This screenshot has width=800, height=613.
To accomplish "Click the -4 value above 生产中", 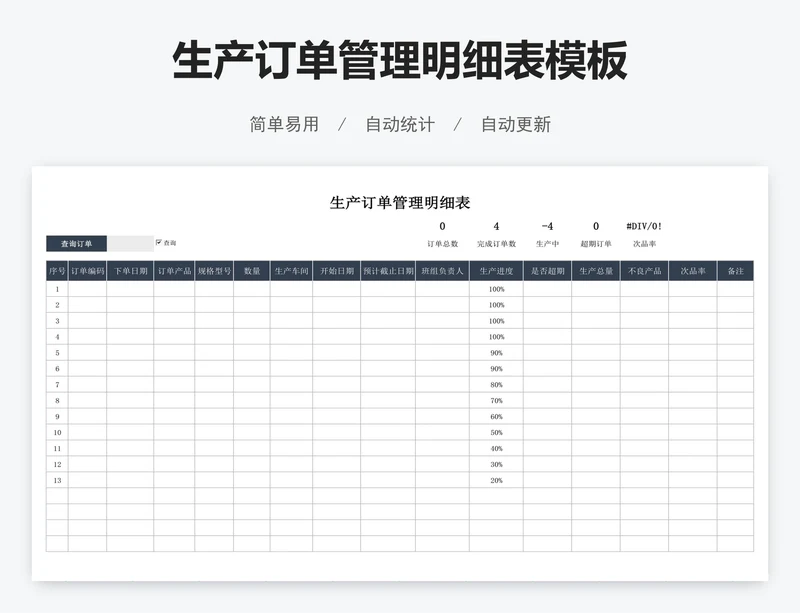I will coord(547,226).
